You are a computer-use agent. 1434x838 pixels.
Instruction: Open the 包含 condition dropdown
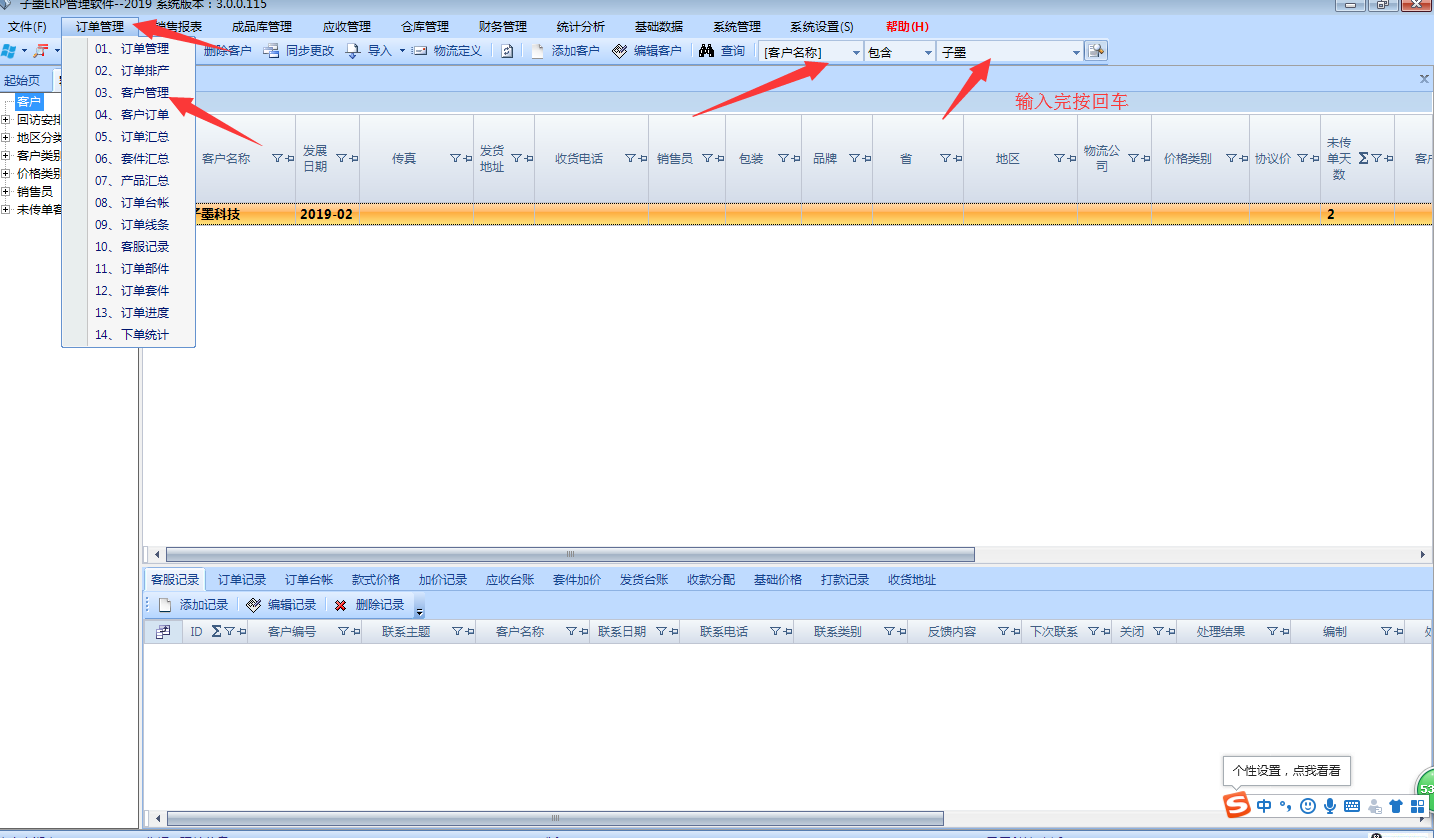[927, 52]
